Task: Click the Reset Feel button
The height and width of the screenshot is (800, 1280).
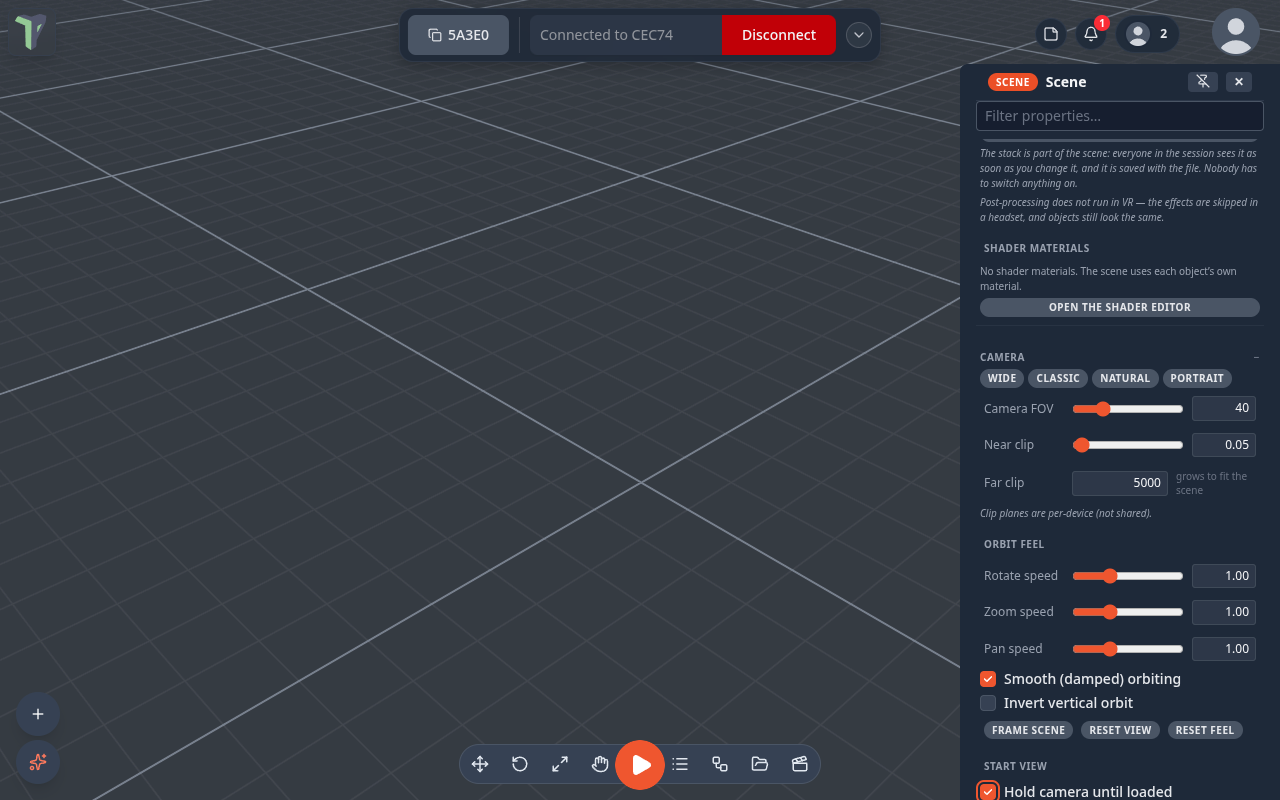Action: 1205,730
